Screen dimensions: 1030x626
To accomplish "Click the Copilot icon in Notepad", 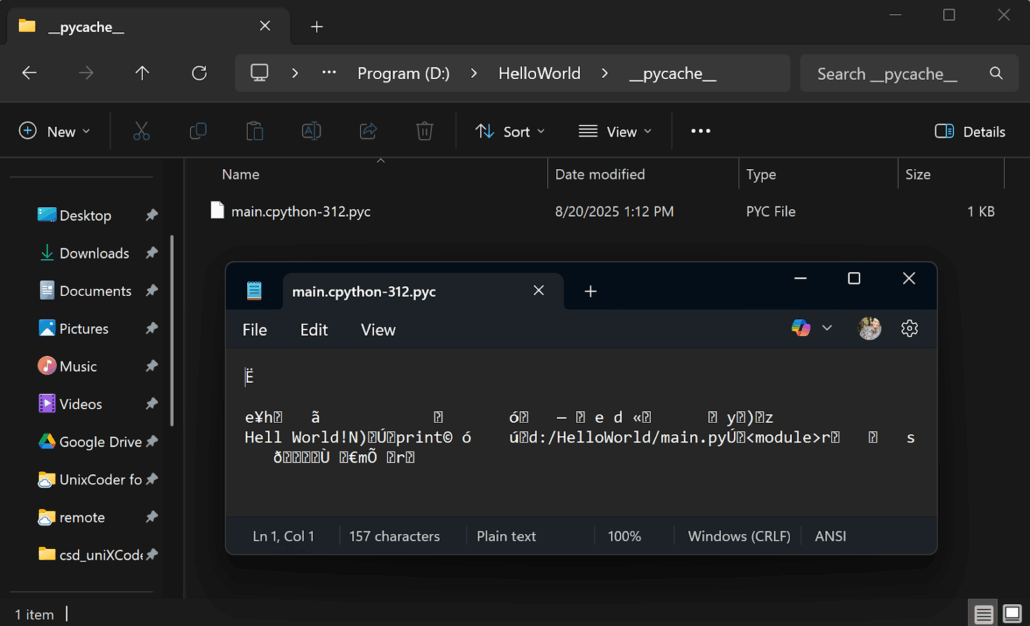I will tap(801, 328).
